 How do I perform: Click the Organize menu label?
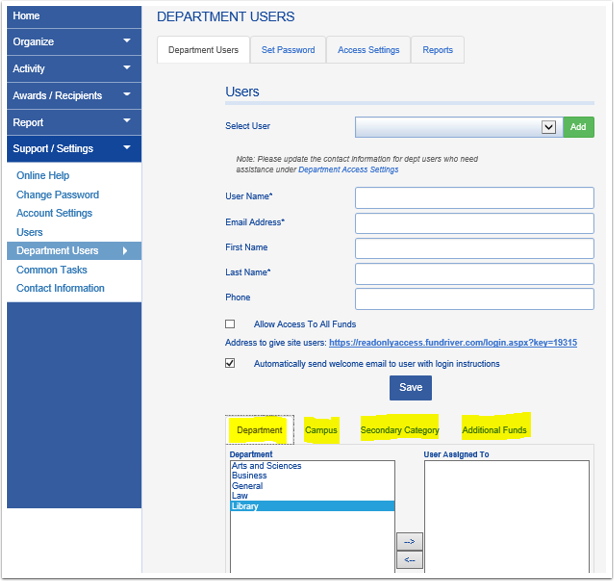coord(33,42)
